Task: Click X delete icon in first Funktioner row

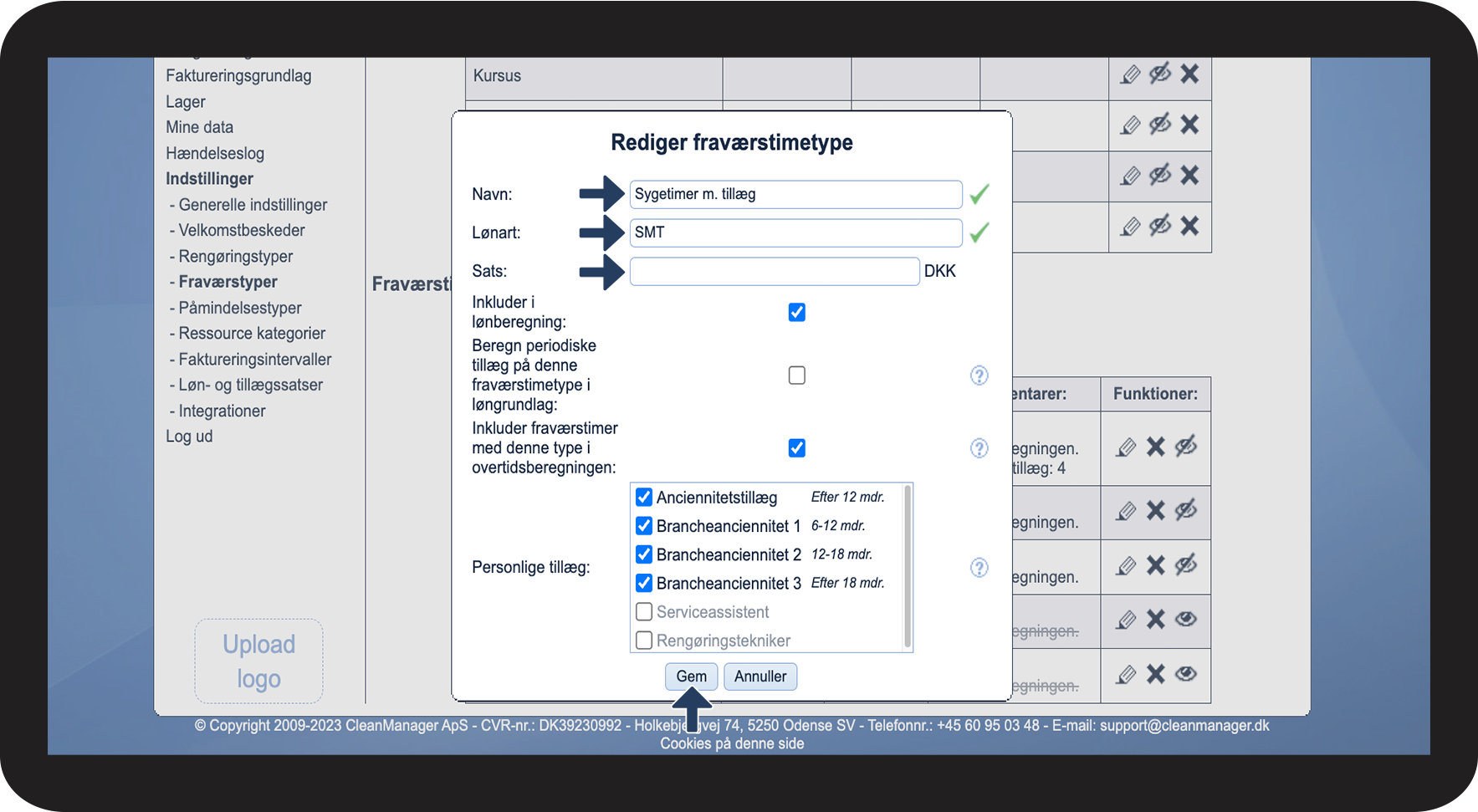Action: click(1155, 447)
